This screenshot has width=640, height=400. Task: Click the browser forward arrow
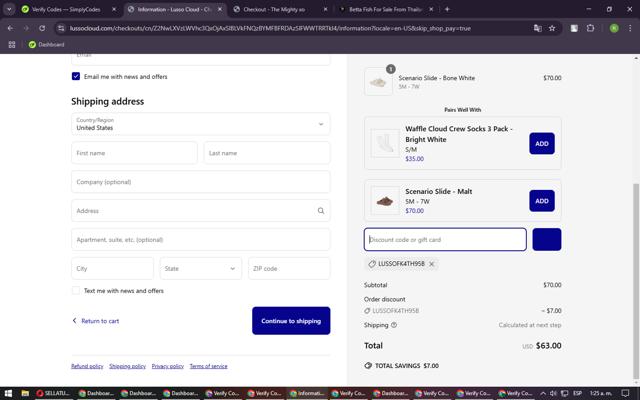tap(26, 28)
